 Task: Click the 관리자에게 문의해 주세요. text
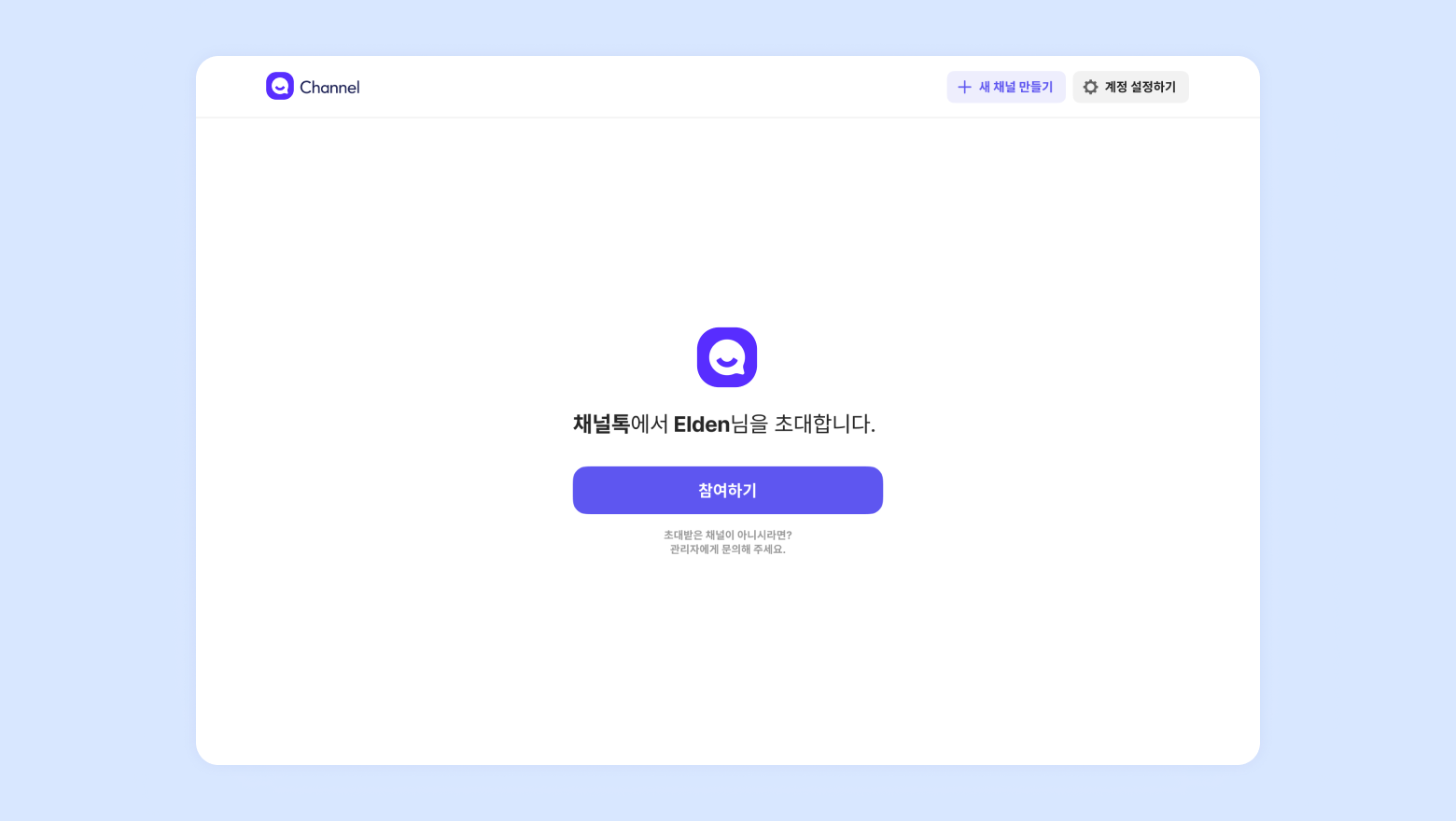point(728,550)
